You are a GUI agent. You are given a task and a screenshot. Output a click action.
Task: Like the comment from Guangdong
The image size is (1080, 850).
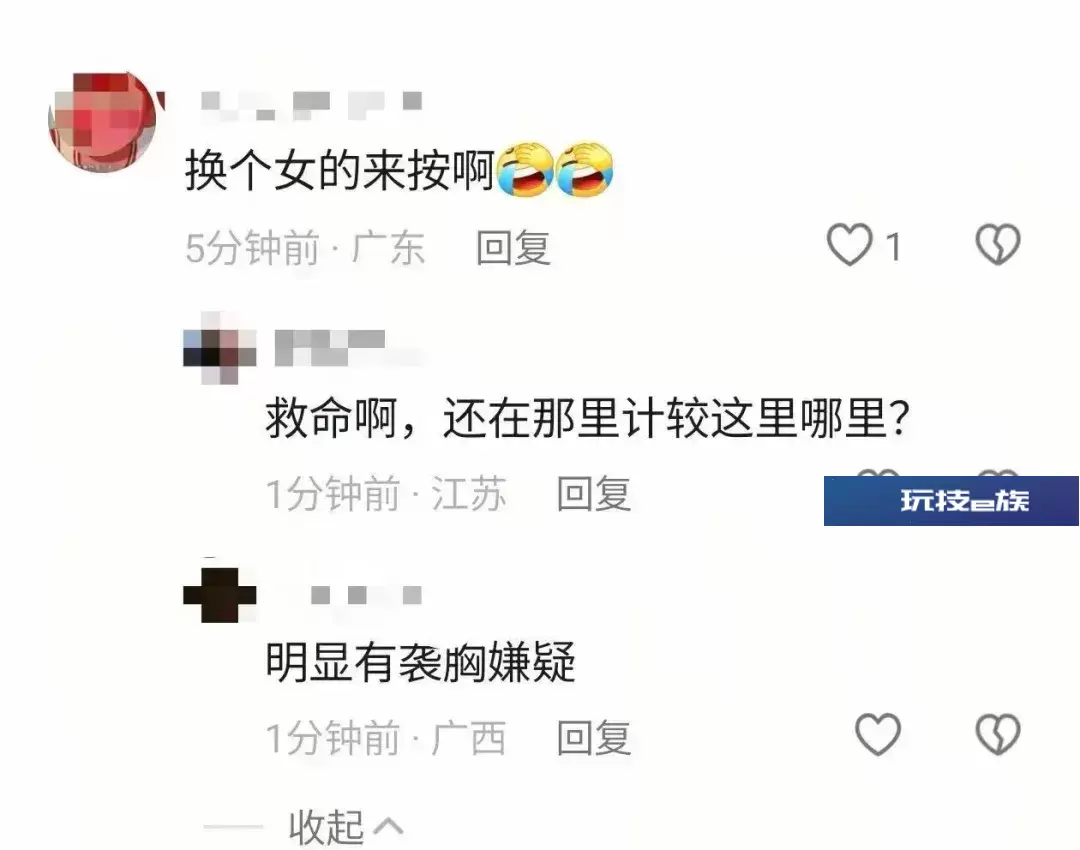pyautogui.click(x=849, y=245)
